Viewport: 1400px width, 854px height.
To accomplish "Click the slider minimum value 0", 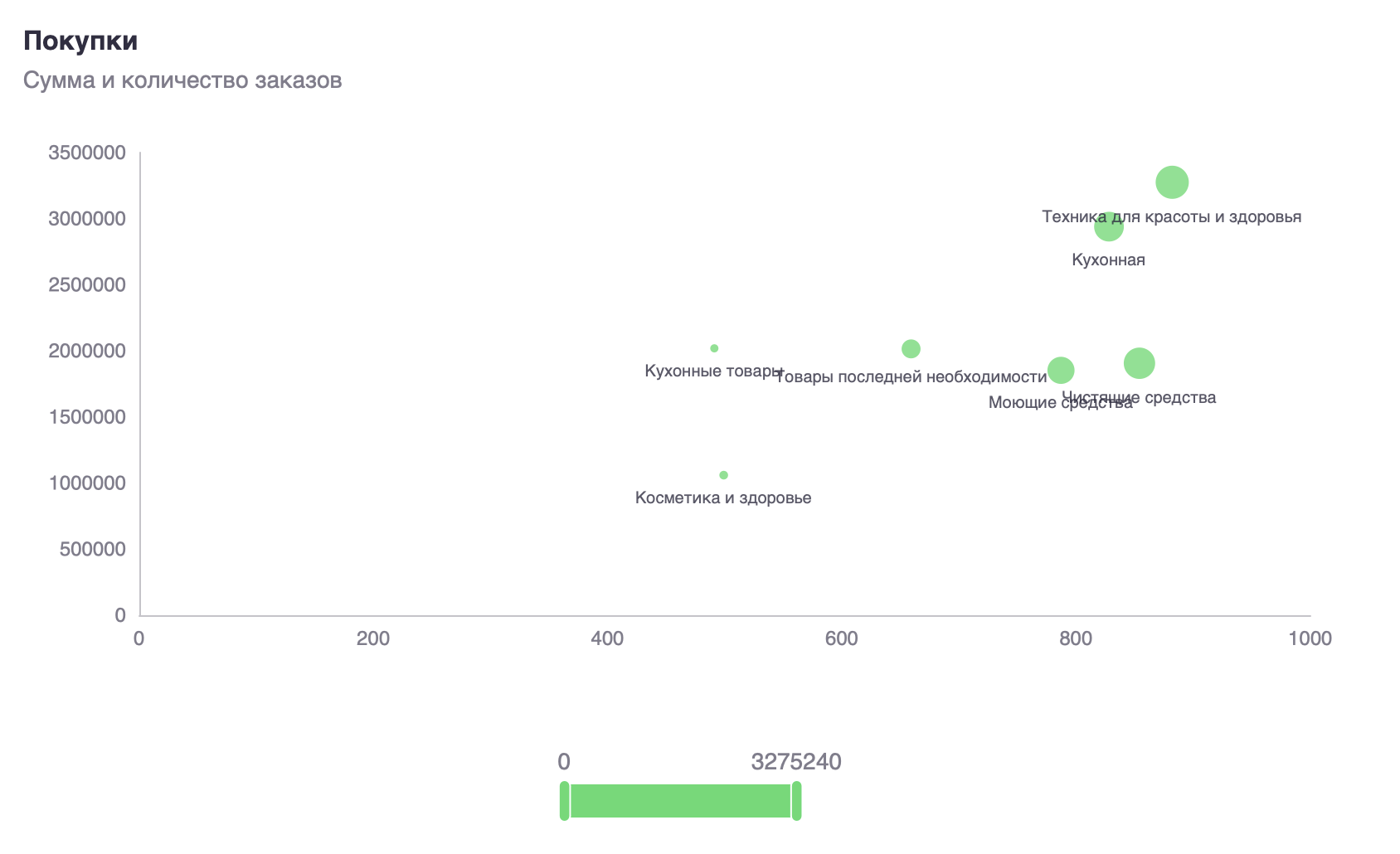I will [x=564, y=762].
